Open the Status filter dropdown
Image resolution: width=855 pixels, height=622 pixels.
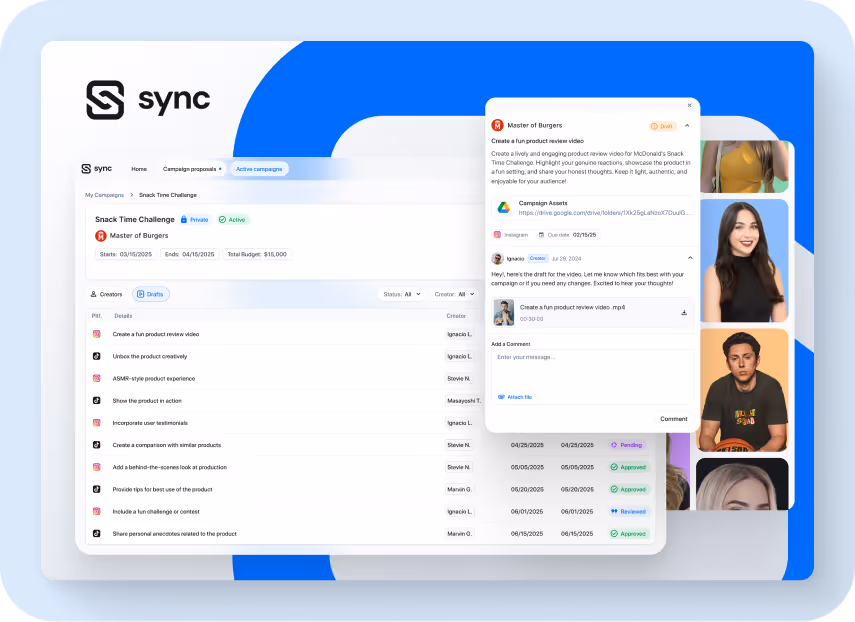point(402,294)
